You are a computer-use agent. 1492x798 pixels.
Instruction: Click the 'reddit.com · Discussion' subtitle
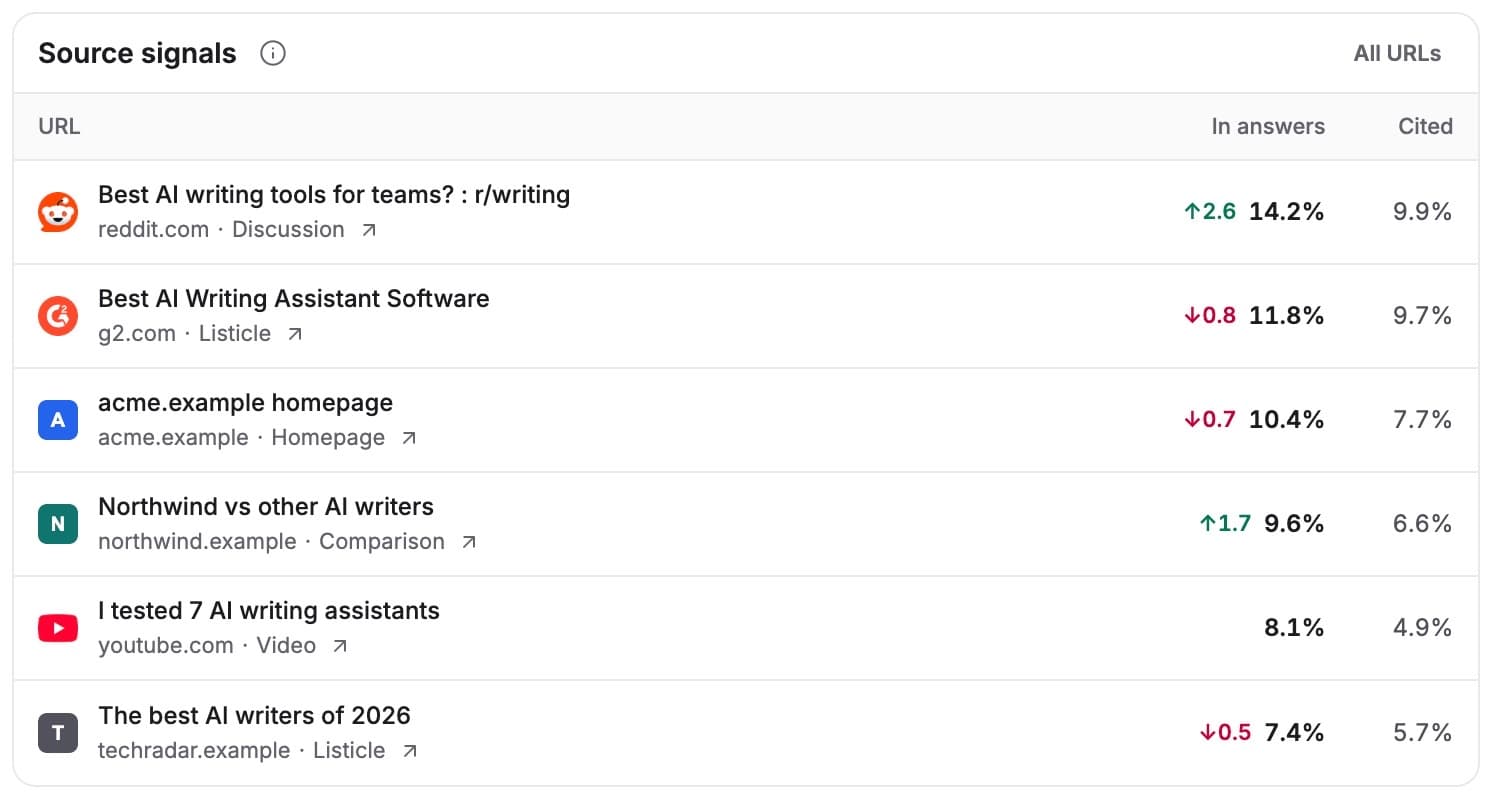pyautogui.click(x=221, y=230)
